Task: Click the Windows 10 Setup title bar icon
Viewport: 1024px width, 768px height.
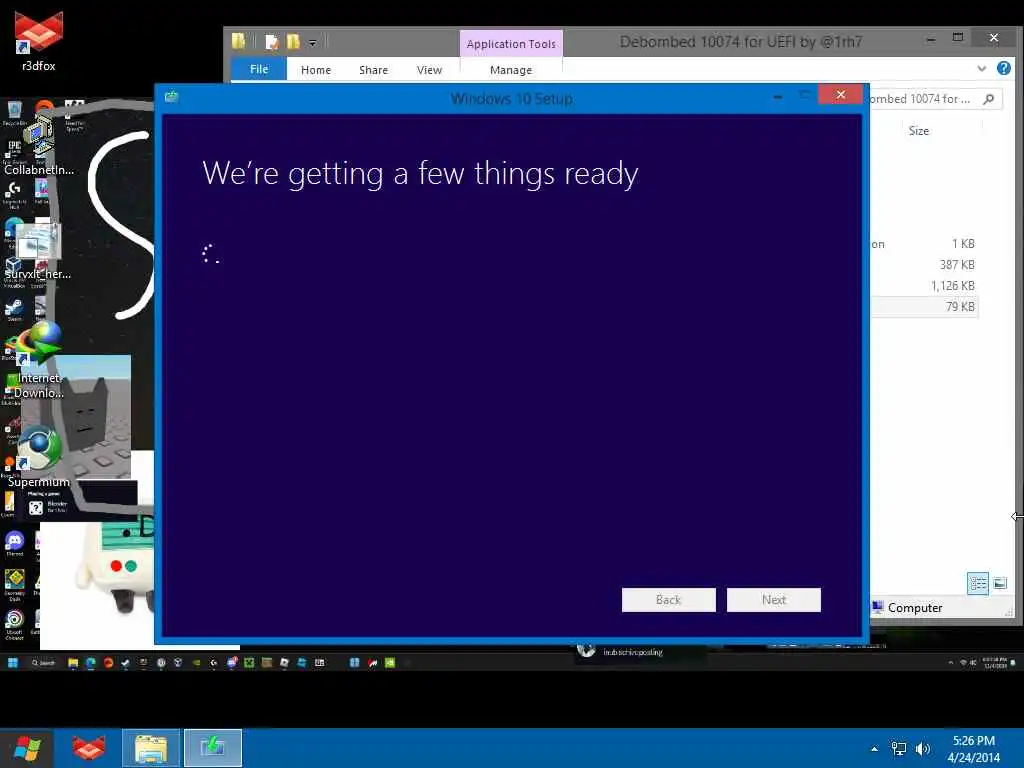Action: pos(171,97)
